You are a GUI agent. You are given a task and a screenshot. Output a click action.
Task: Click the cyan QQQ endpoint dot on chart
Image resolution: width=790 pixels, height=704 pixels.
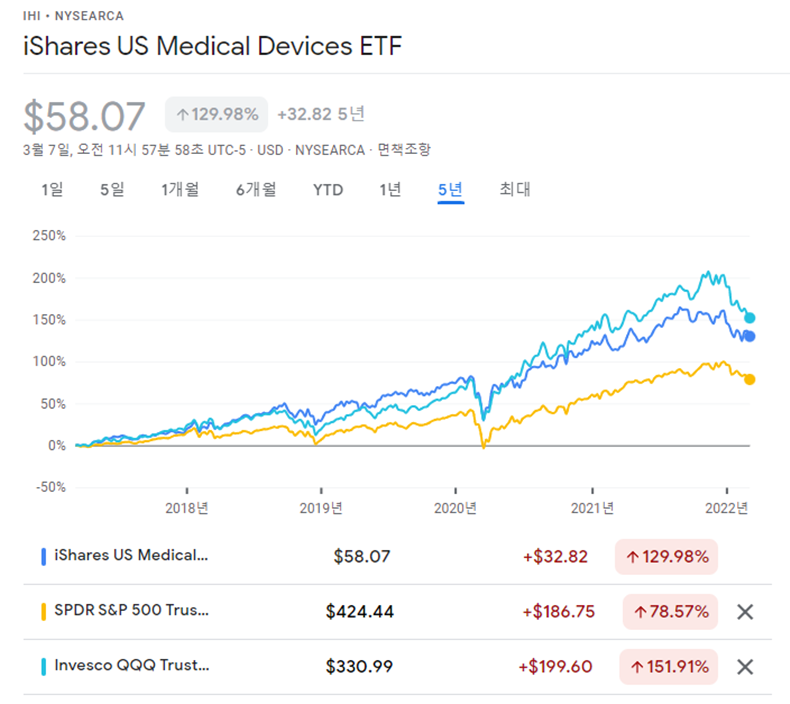tap(749, 317)
